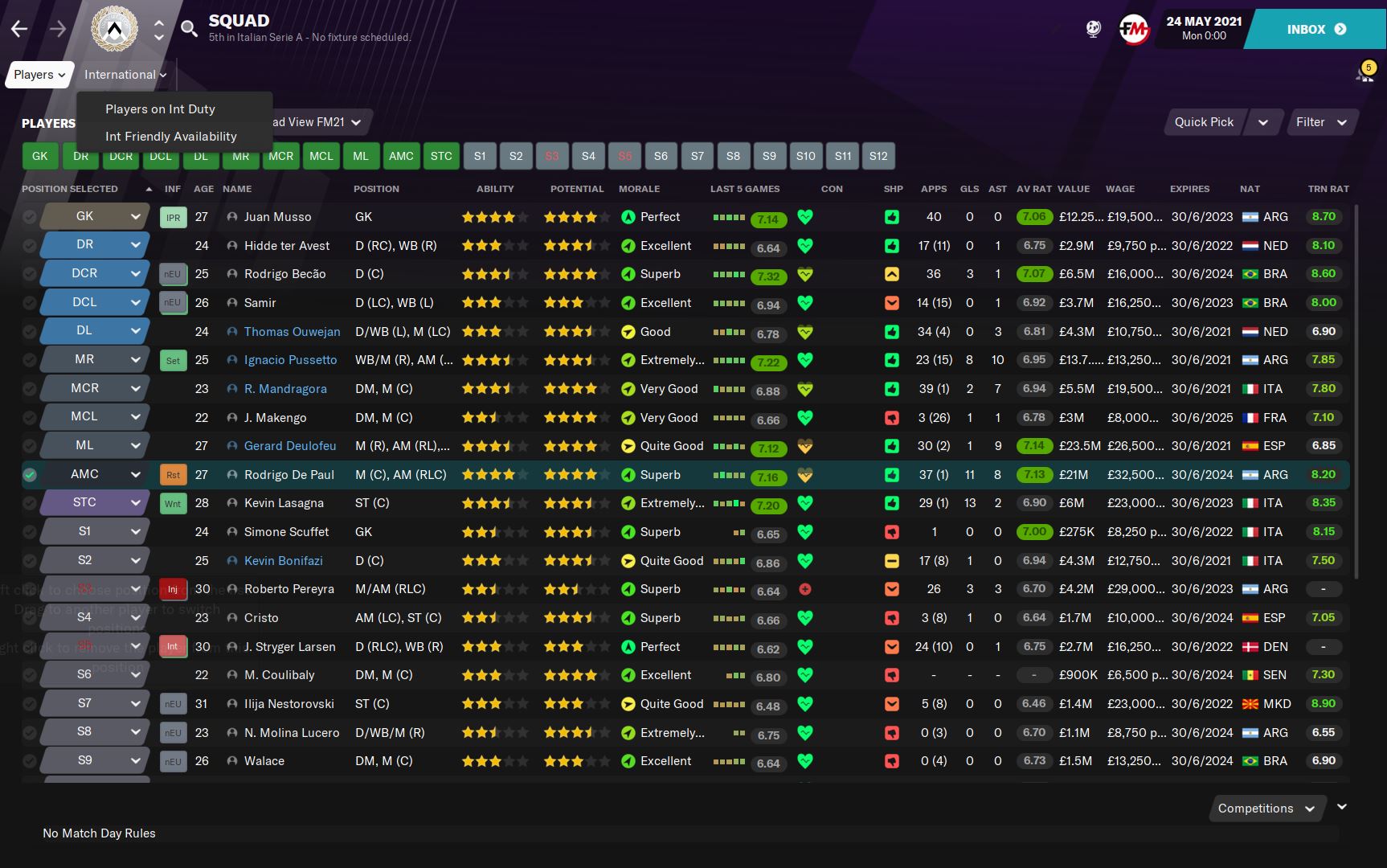Click the back navigation arrow
This screenshot has height=868, width=1387.
19,30
